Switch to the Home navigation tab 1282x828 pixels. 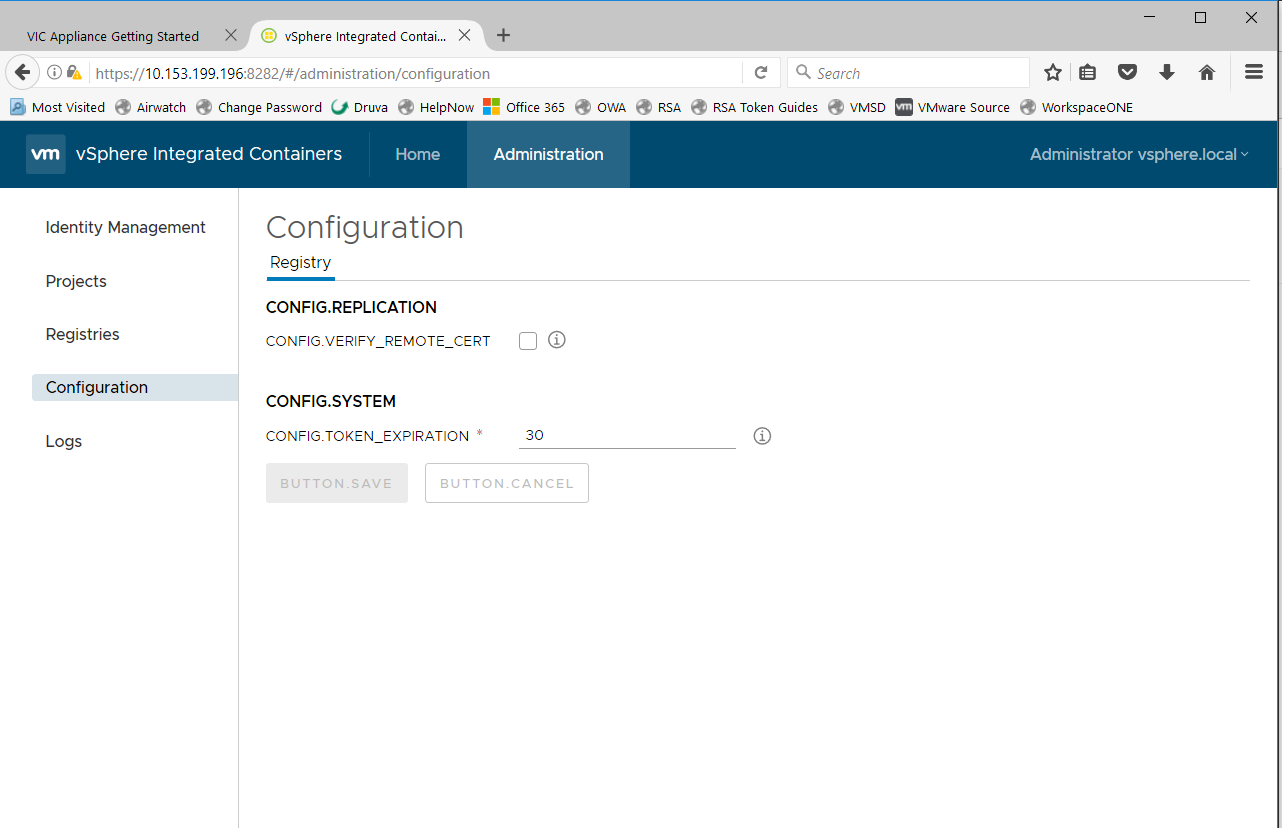click(417, 154)
